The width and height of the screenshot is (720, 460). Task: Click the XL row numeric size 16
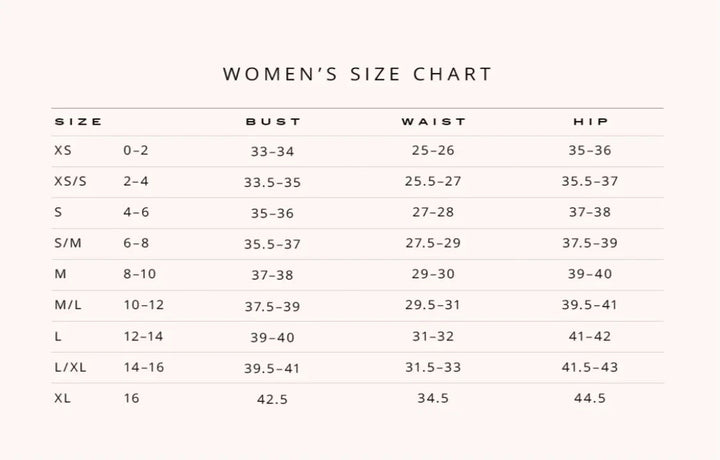click(x=131, y=398)
